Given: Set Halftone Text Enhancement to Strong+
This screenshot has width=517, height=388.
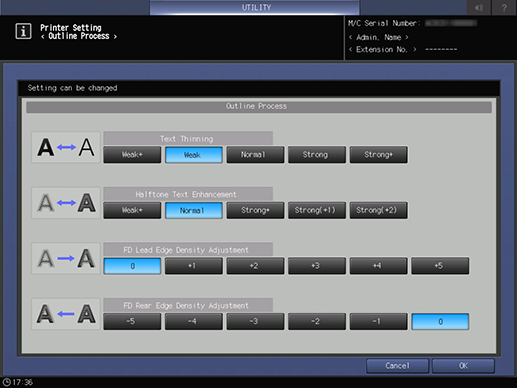Looking at the screenshot, I should [255, 210].
